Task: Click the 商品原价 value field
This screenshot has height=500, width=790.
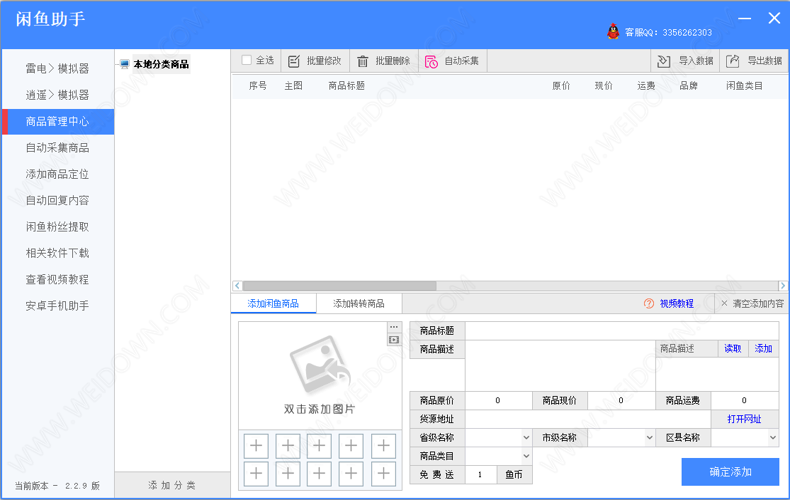Action: 498,401
